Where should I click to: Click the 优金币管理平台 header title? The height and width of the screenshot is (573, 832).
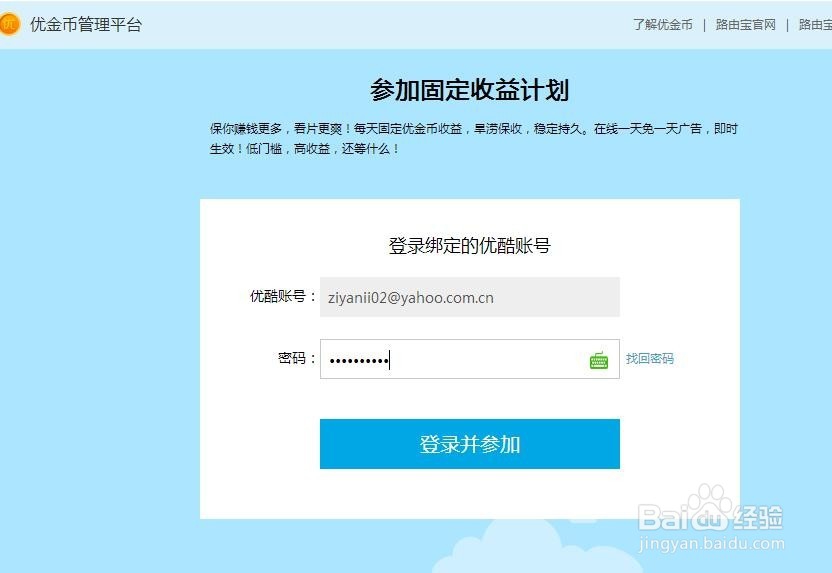86,24
